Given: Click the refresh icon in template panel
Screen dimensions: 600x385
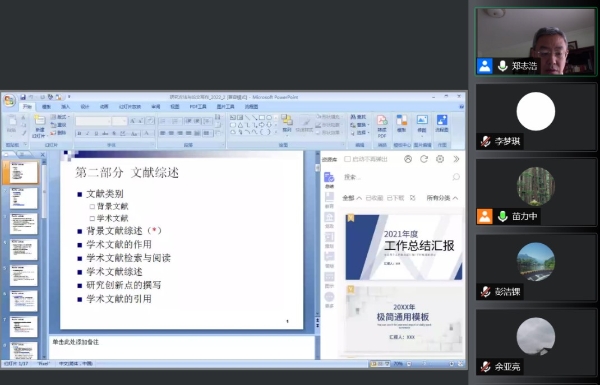Looking at the screenshot, I should point(424,159).
